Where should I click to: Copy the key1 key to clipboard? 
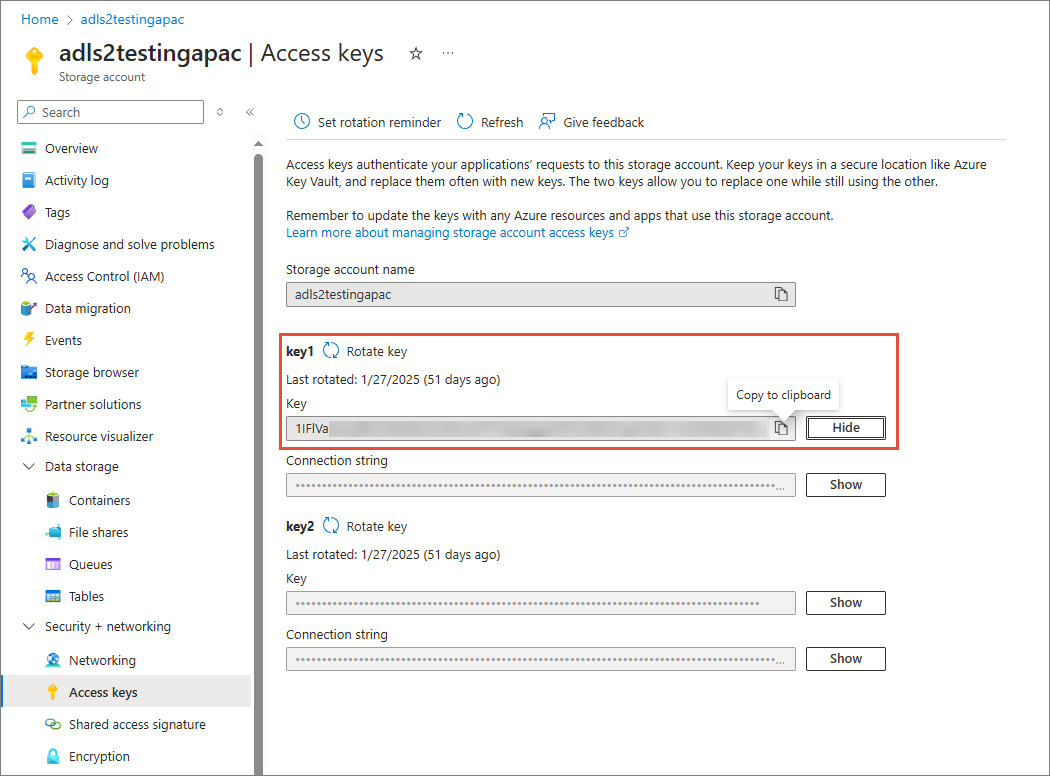781,428
